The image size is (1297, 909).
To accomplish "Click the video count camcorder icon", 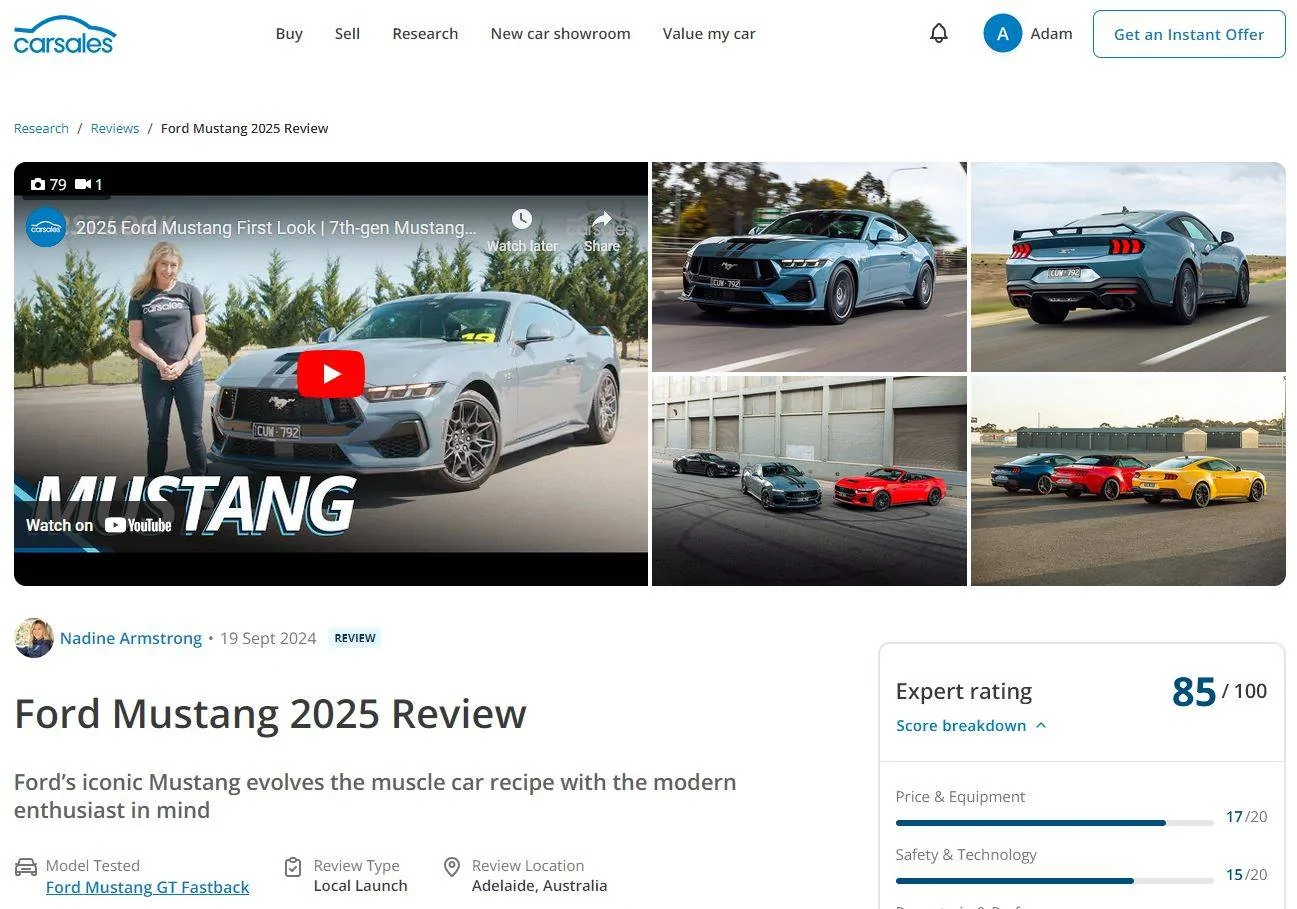I will [83, 184].
